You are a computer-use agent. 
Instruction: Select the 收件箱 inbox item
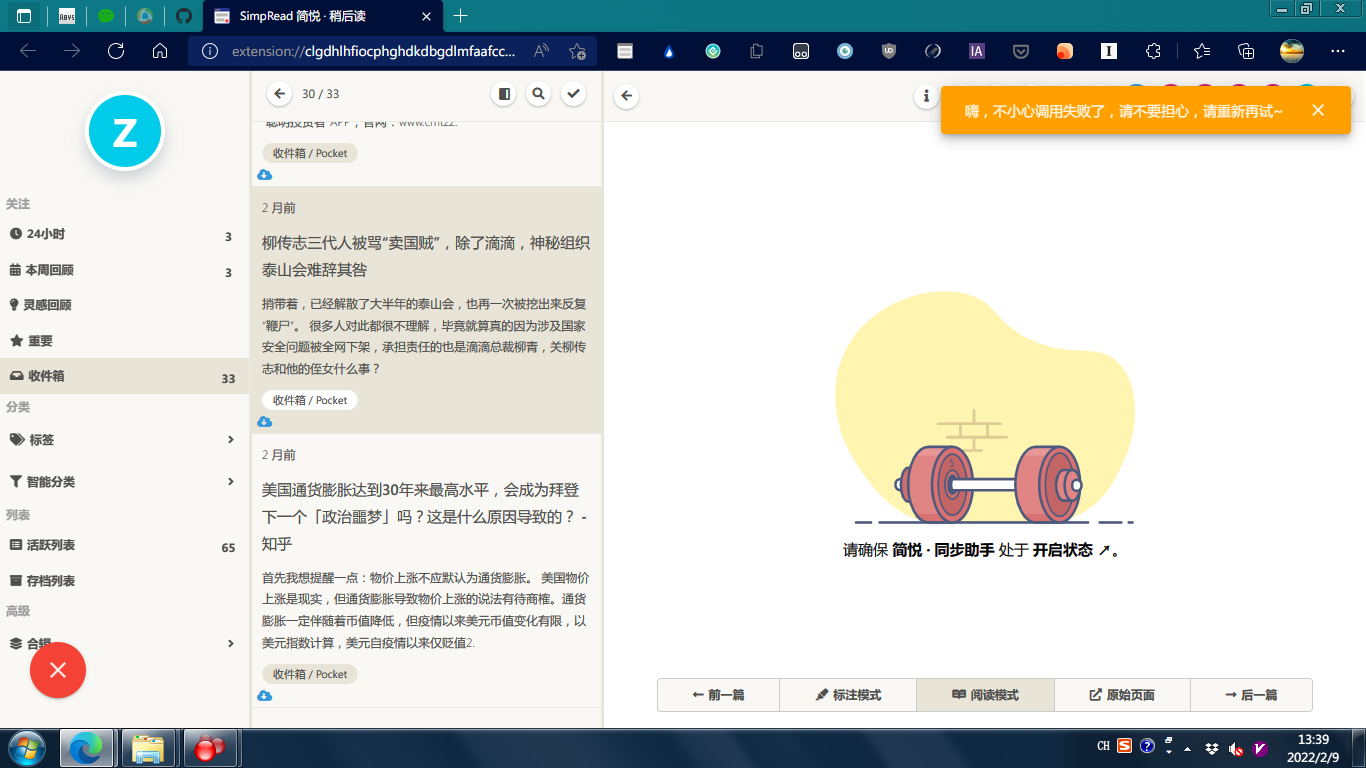[x=124, y=377]
